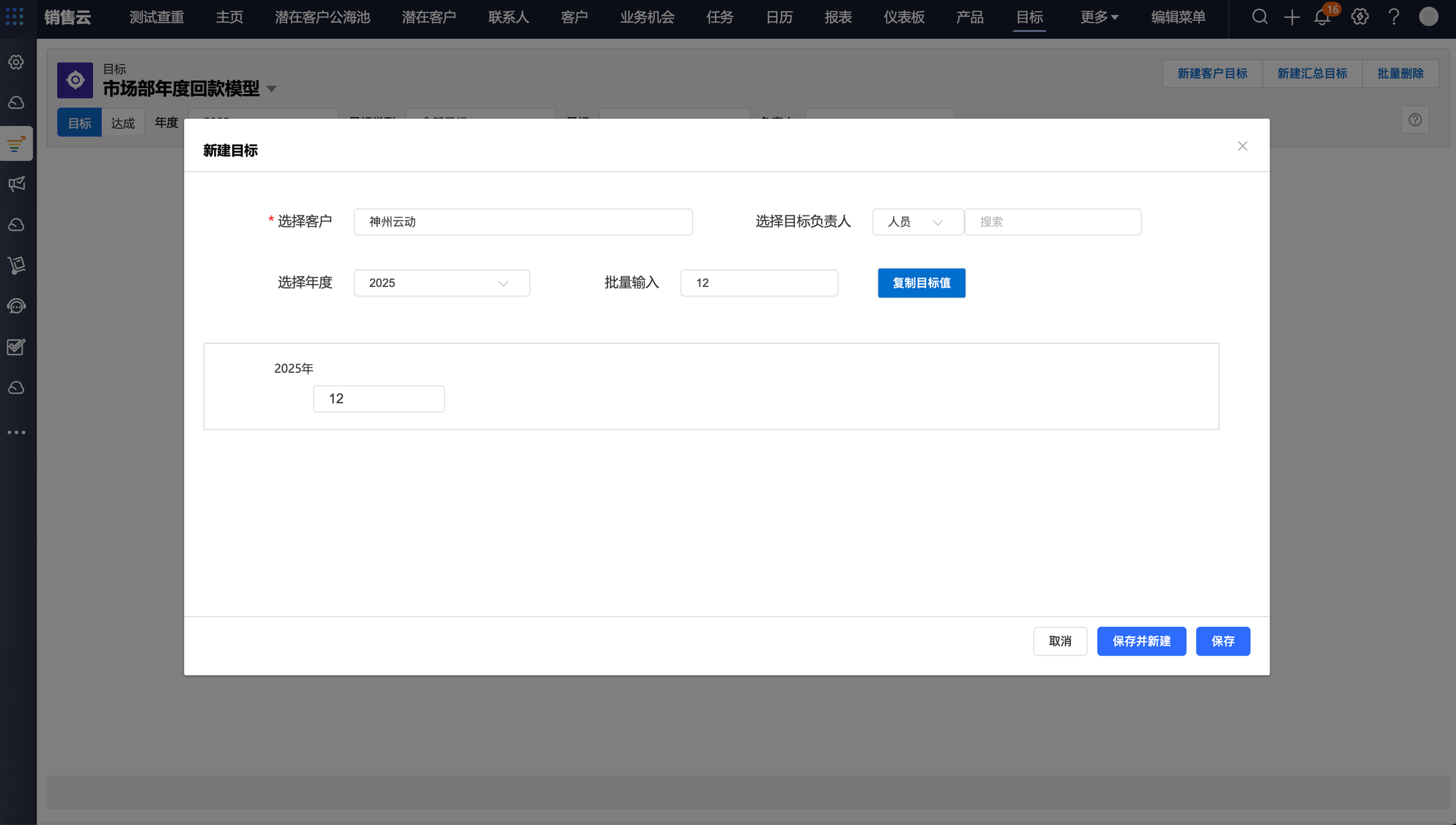Viewport: 1456px width, 825px height.
Task: Open the notifications bell with badge 16
Action: coord(1322,17)
